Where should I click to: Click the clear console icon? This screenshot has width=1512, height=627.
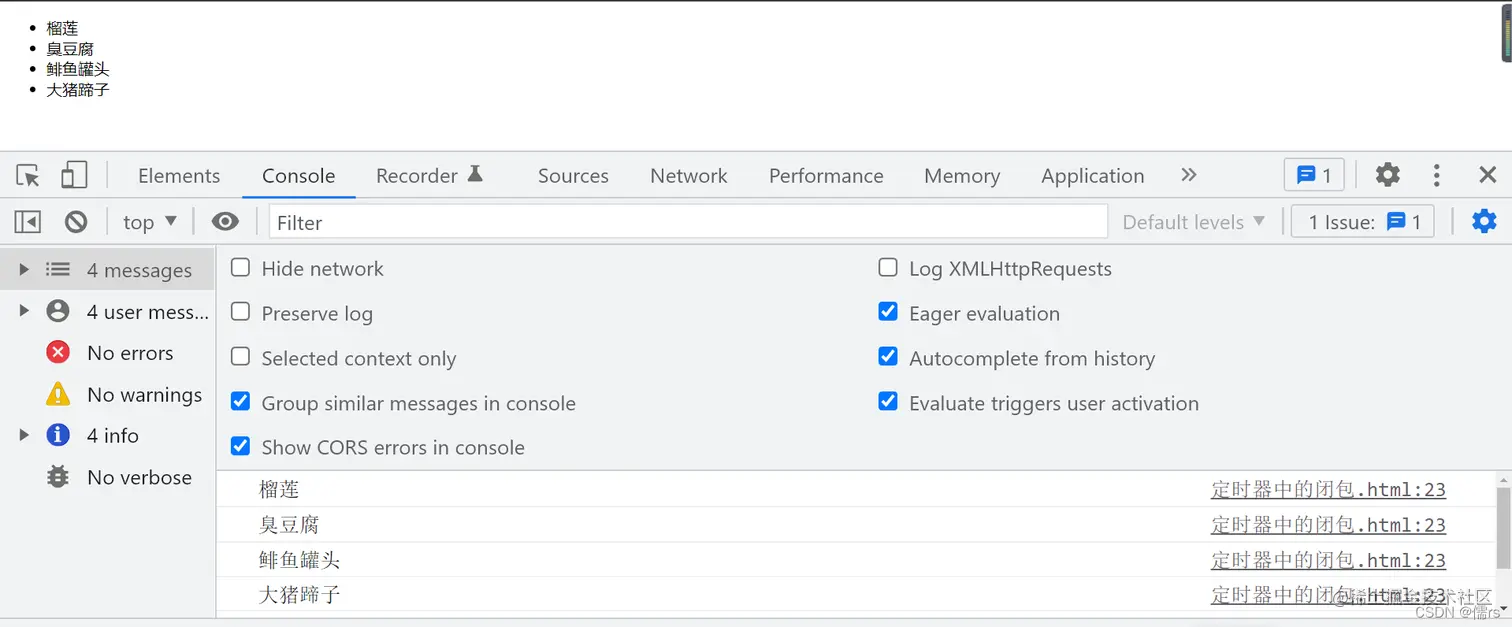pyautogui.click(x=76, y=222)
